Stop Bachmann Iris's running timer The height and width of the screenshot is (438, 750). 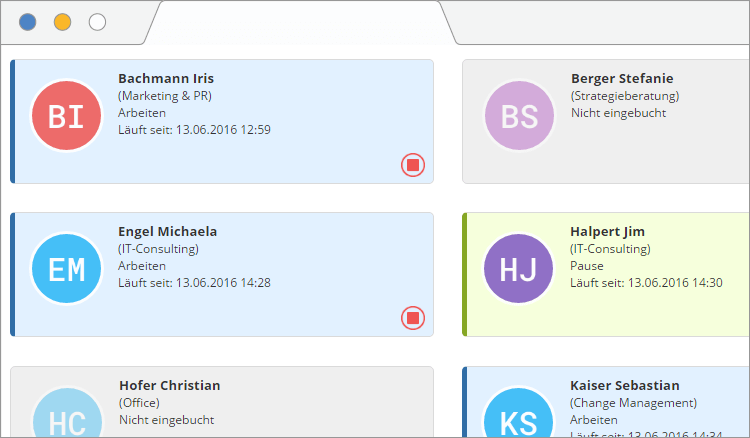coord(413,165)
